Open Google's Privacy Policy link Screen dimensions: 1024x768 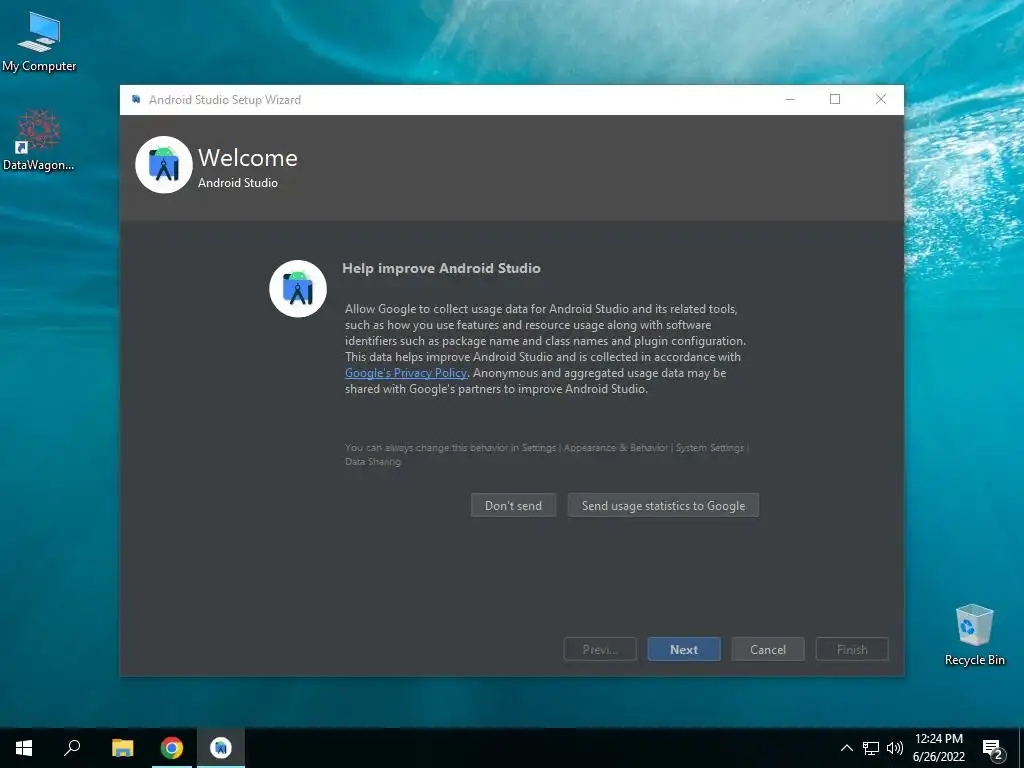click(x=406, y=373)
